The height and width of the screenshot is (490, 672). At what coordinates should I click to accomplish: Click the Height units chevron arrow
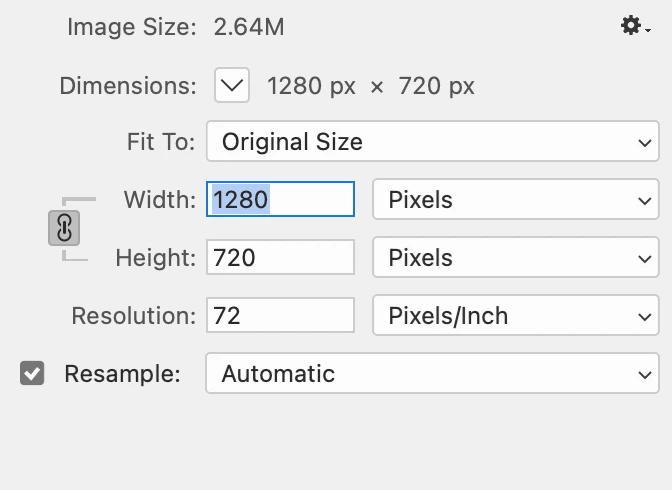(x=645, y=259)
